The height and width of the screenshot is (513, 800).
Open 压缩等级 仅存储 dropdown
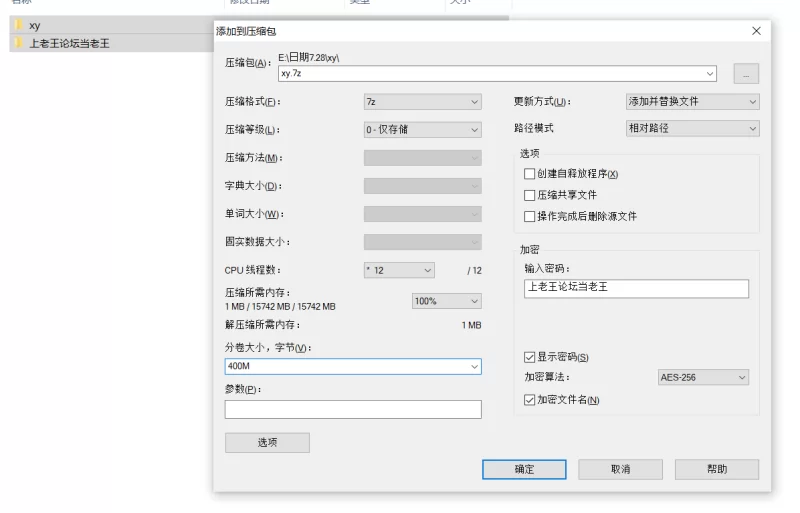pos(422,130)
